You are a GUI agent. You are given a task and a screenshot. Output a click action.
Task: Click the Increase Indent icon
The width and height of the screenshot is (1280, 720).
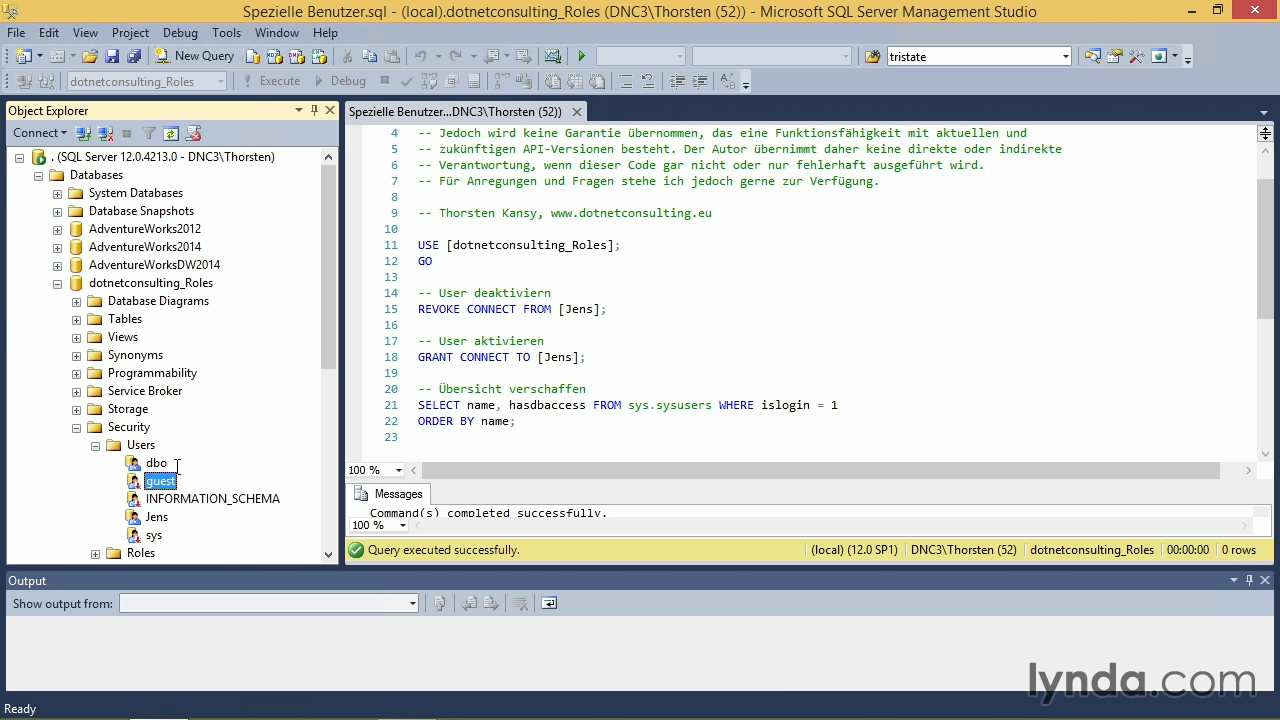point(700,81)
